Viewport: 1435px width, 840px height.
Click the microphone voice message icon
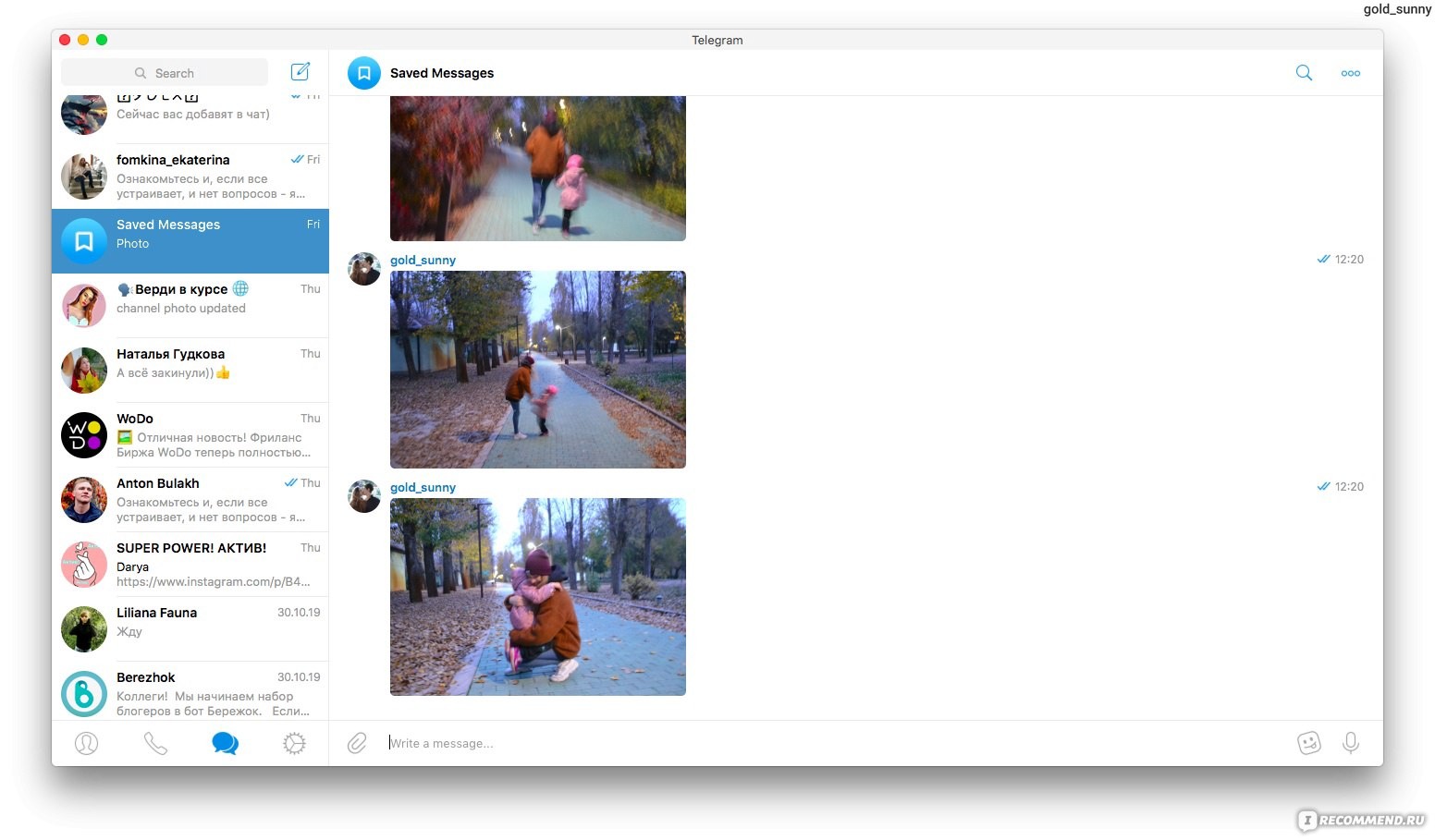(x=1350, y=743)
